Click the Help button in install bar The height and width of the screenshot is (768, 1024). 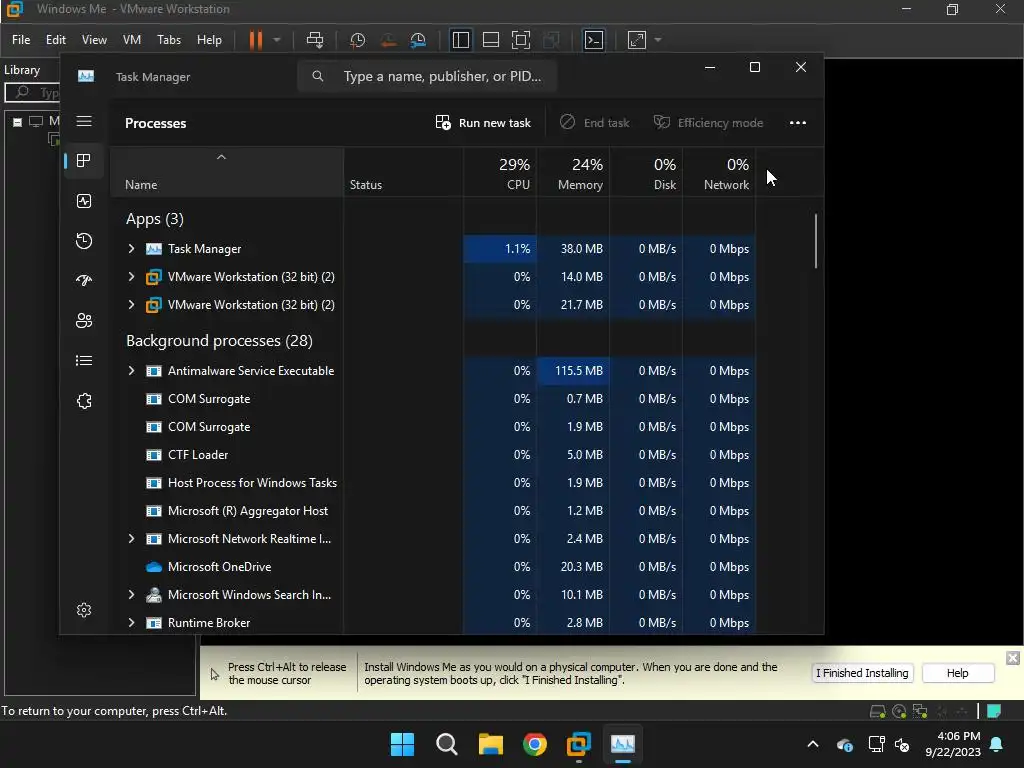pyautogui.click(x=957, y=673)
